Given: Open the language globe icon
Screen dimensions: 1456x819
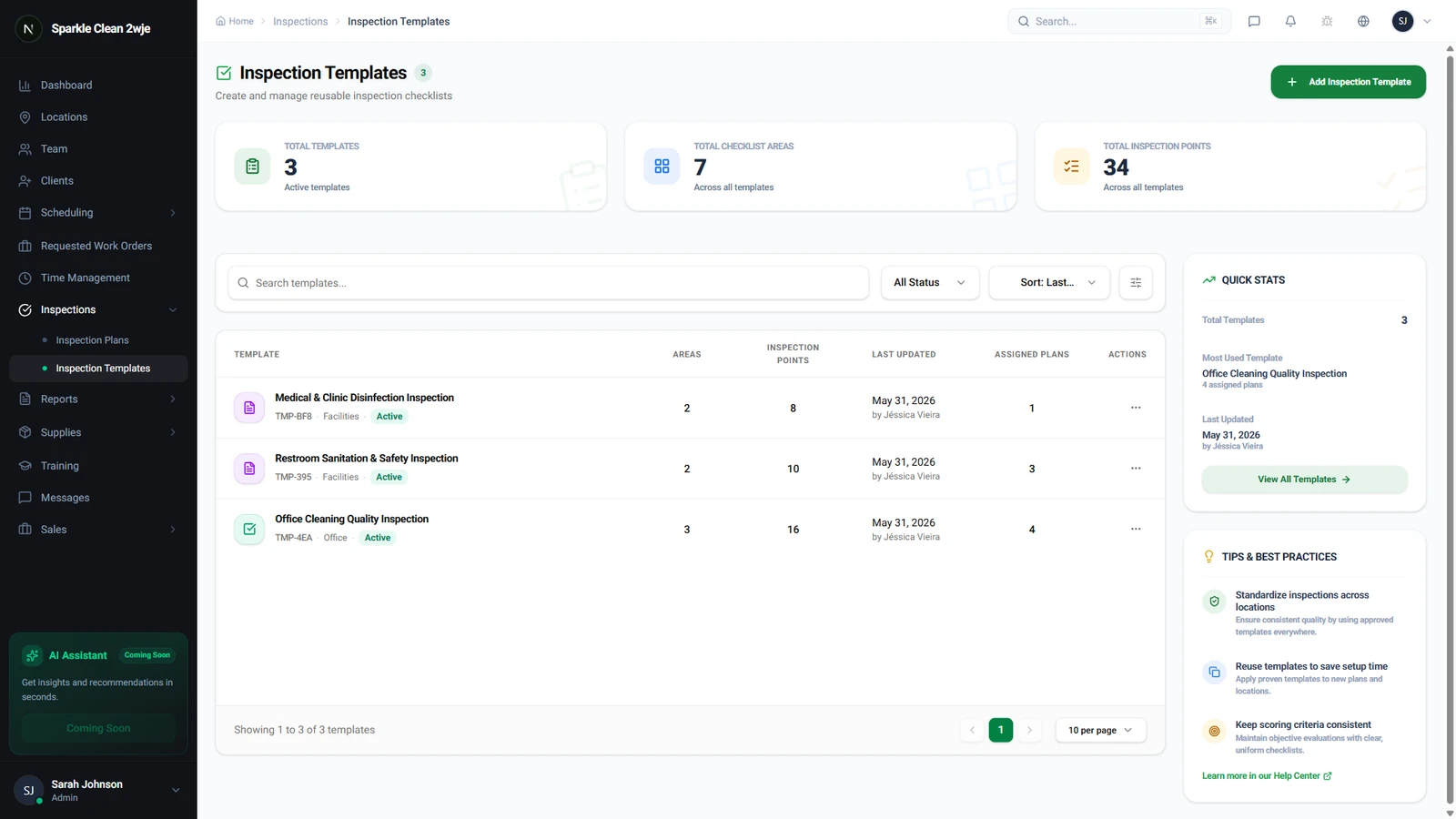Looking at the screenshot, I should coord(1363,21).
